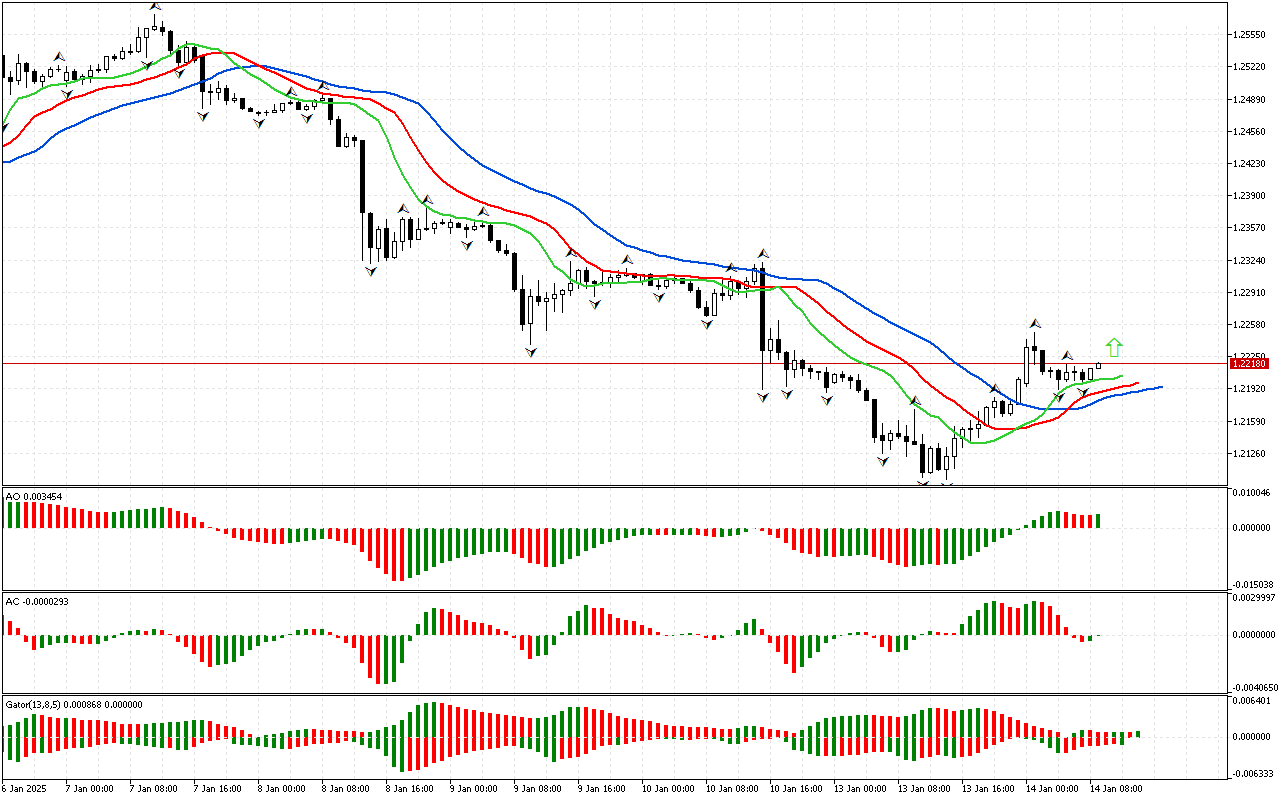The width and height of the screenshot is (1280, 800).
Task: Click the 1.24560 price axis label
Action: point(1251,131)
